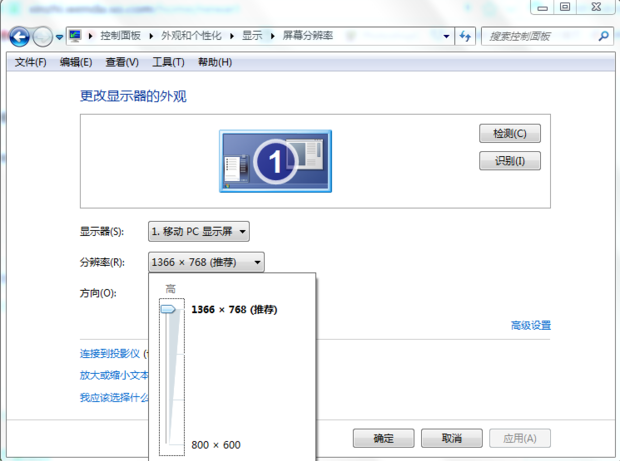Click the magnifier icon in search box
620x461 pixels.
coord(603,36)
